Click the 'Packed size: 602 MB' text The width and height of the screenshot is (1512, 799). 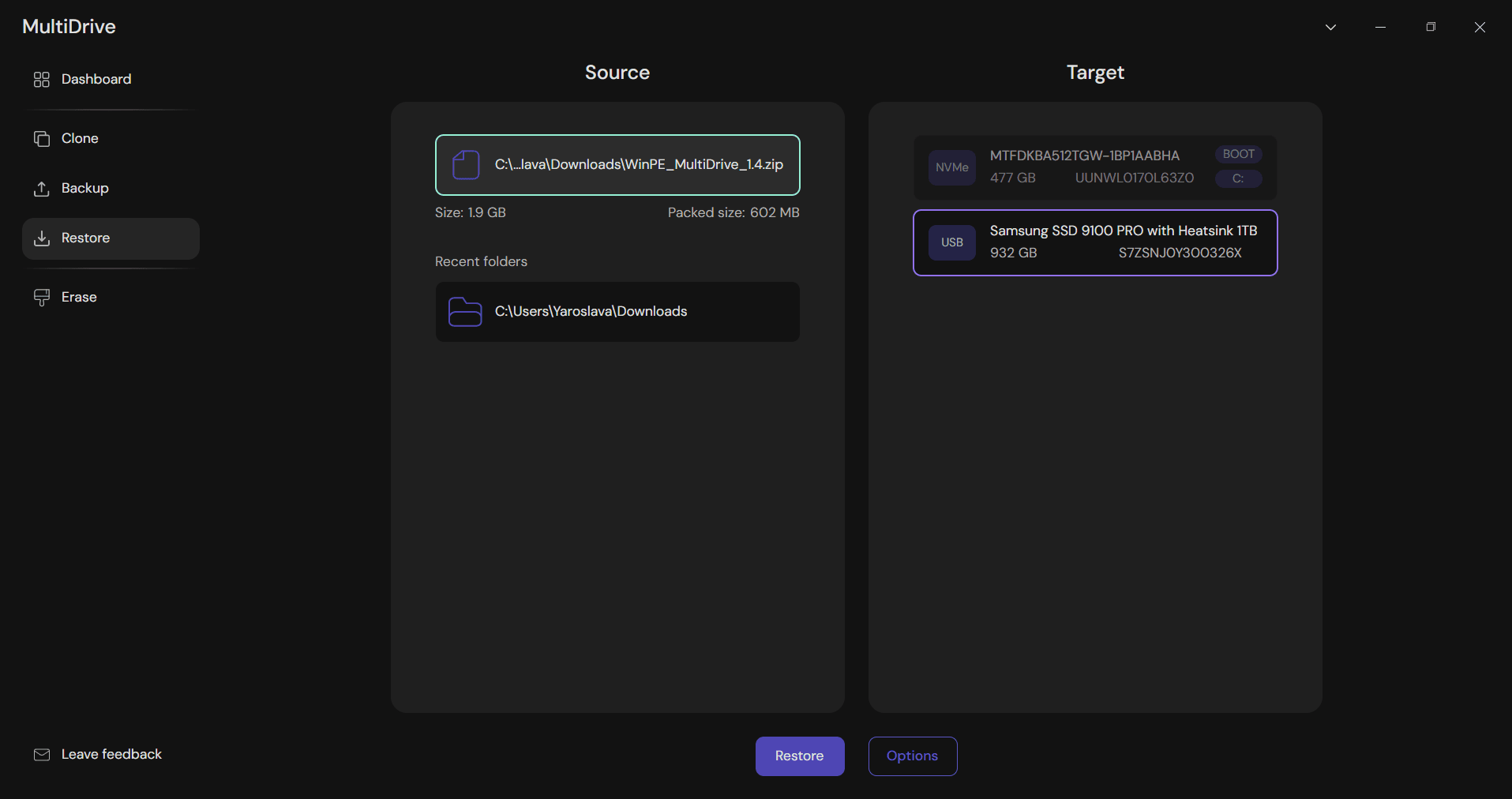[x=733, y=212]
